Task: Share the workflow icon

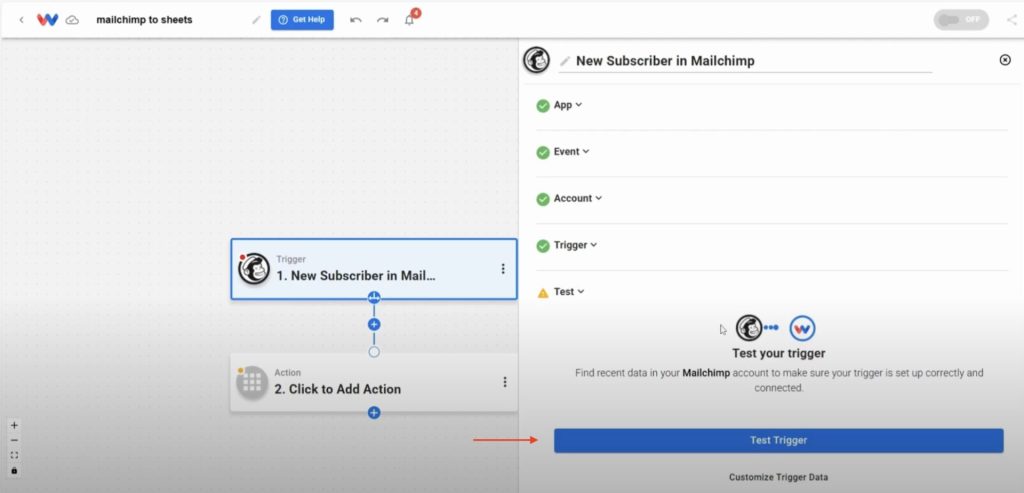Action: (1012, 20)
